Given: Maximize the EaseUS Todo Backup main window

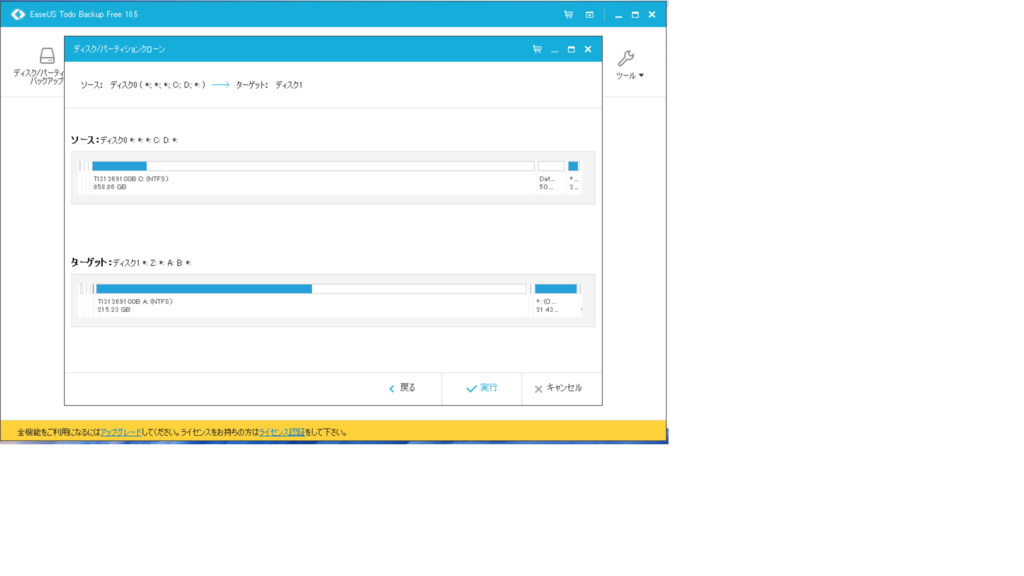Looking at the screenshot, I should pos(635,14).
